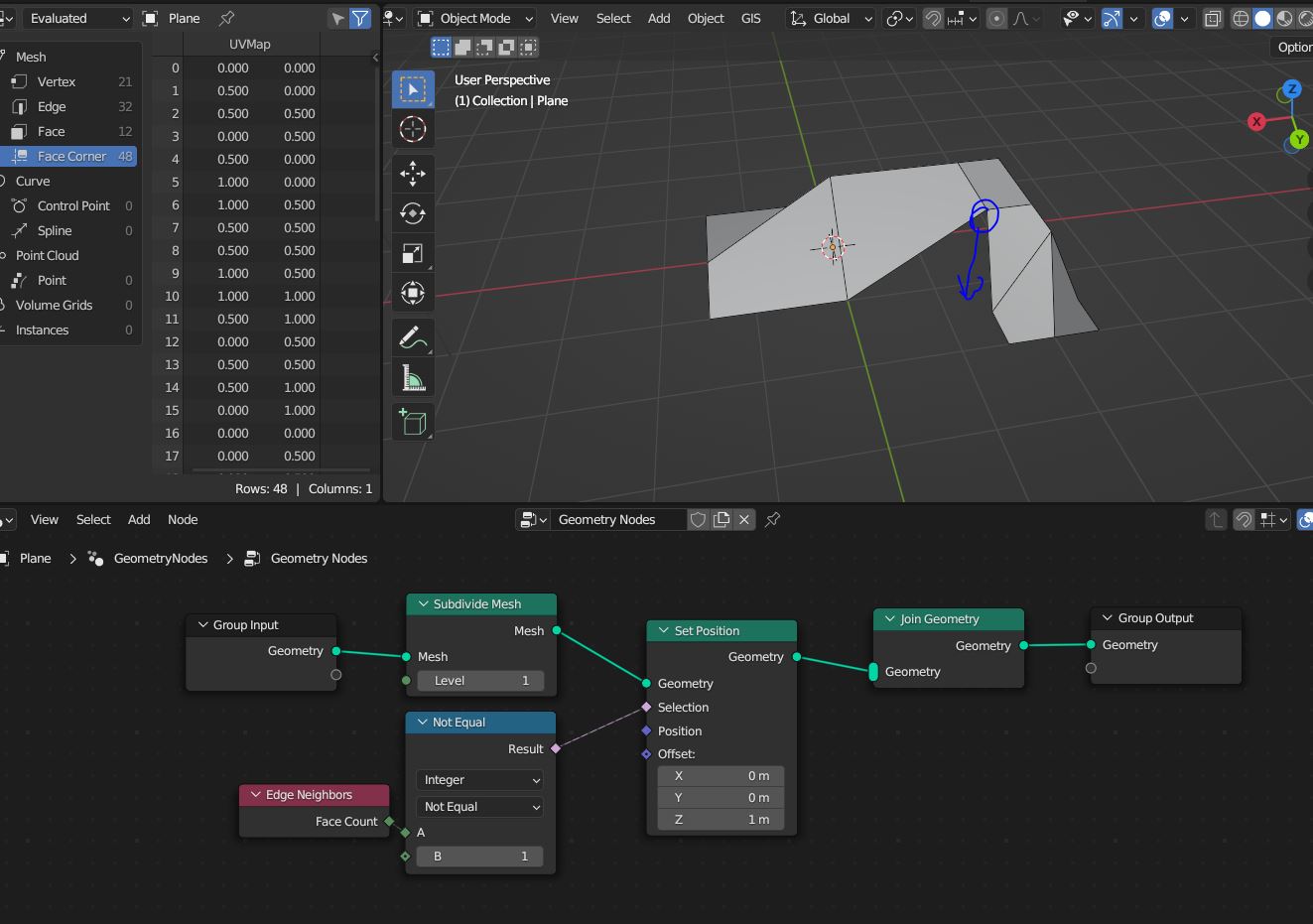This screenshot has width=1313, height=924.
Task: Adjust the Subdivide Mesh Level slider
Action: click(480, 681)
